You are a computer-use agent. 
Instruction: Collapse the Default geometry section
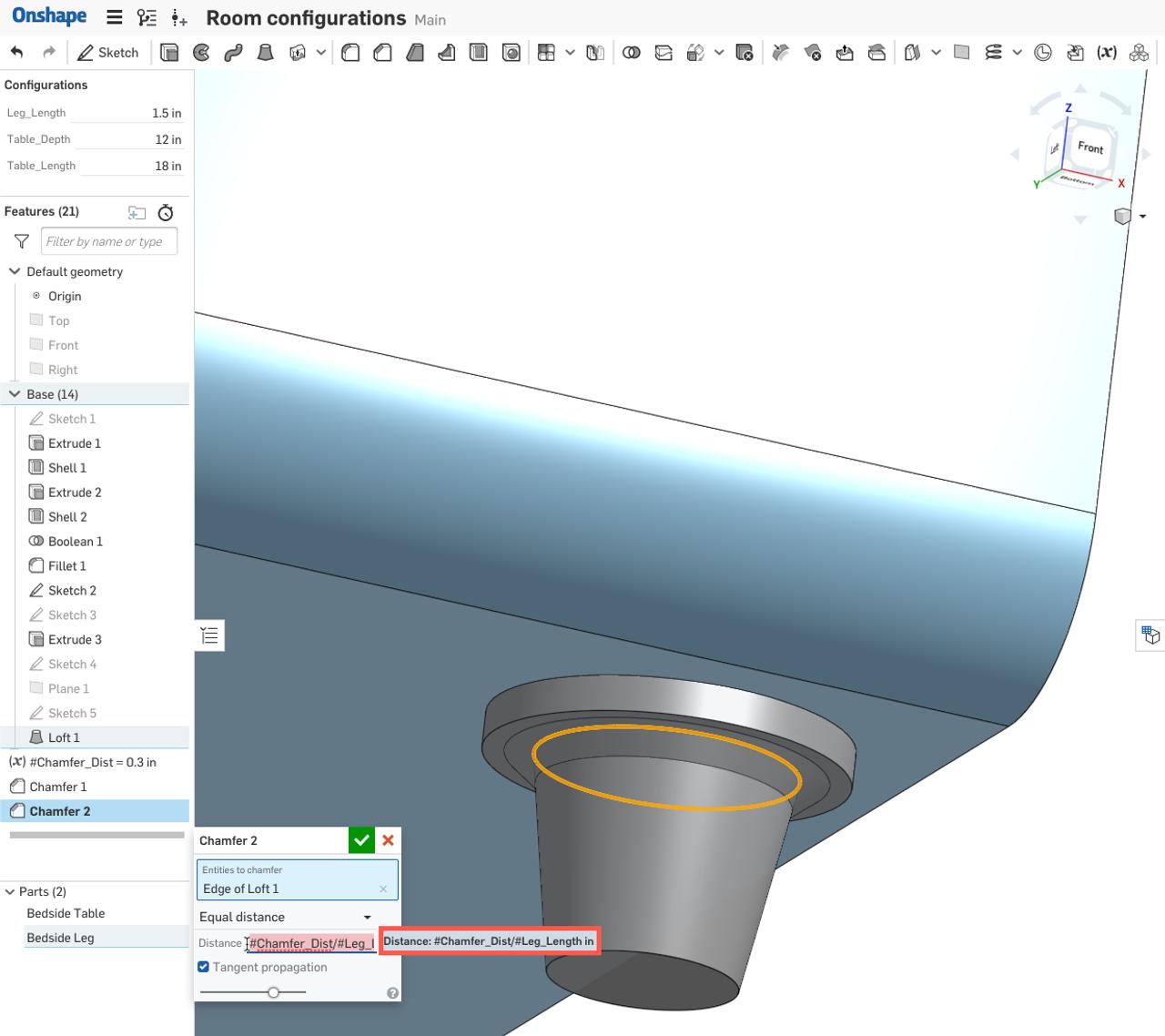[x=14, y=271]
